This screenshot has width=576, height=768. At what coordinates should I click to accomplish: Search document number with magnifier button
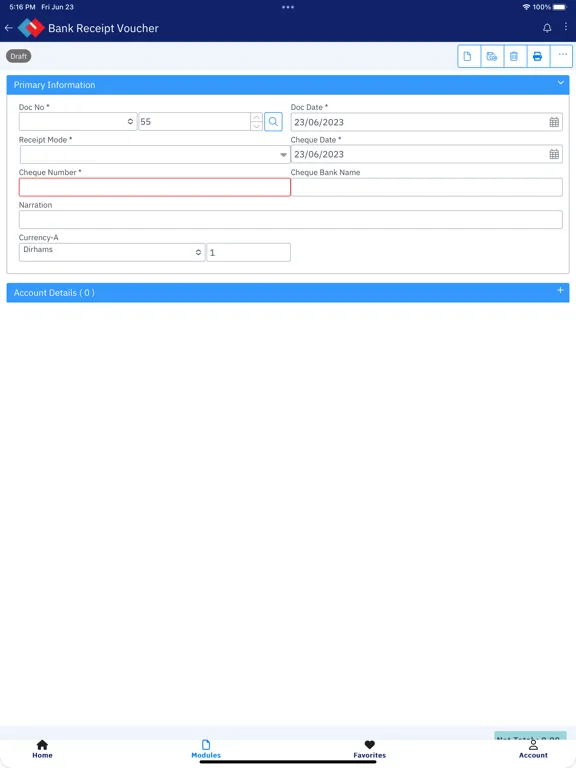[x=273, y=121]
